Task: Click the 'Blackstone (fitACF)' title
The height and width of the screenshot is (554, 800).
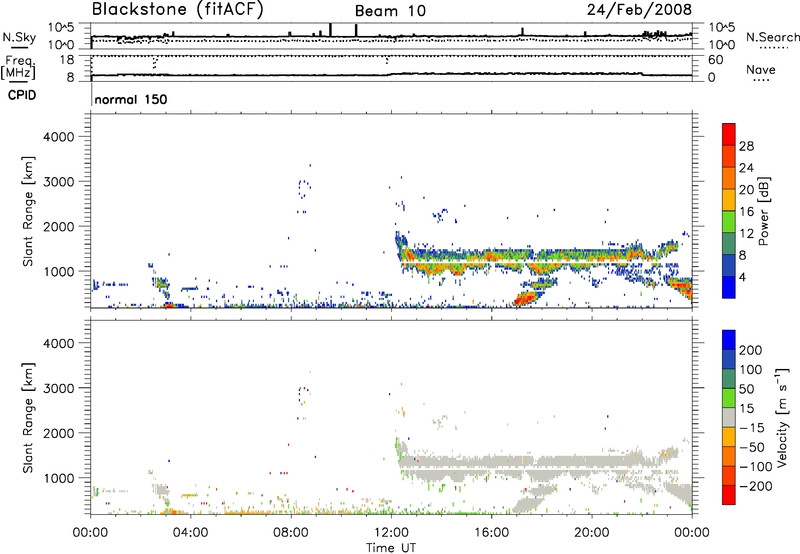Action: point(178,9)
